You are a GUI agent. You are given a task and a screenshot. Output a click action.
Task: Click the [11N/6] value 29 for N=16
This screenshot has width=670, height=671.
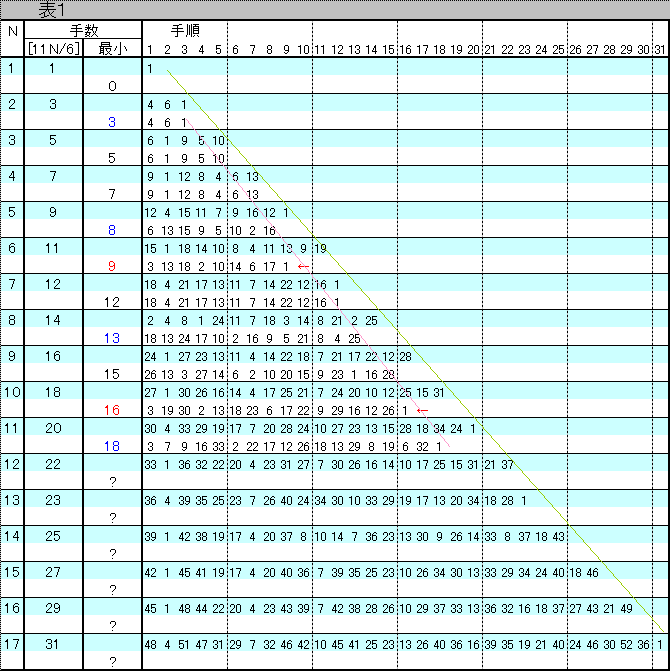click(53, 607)
